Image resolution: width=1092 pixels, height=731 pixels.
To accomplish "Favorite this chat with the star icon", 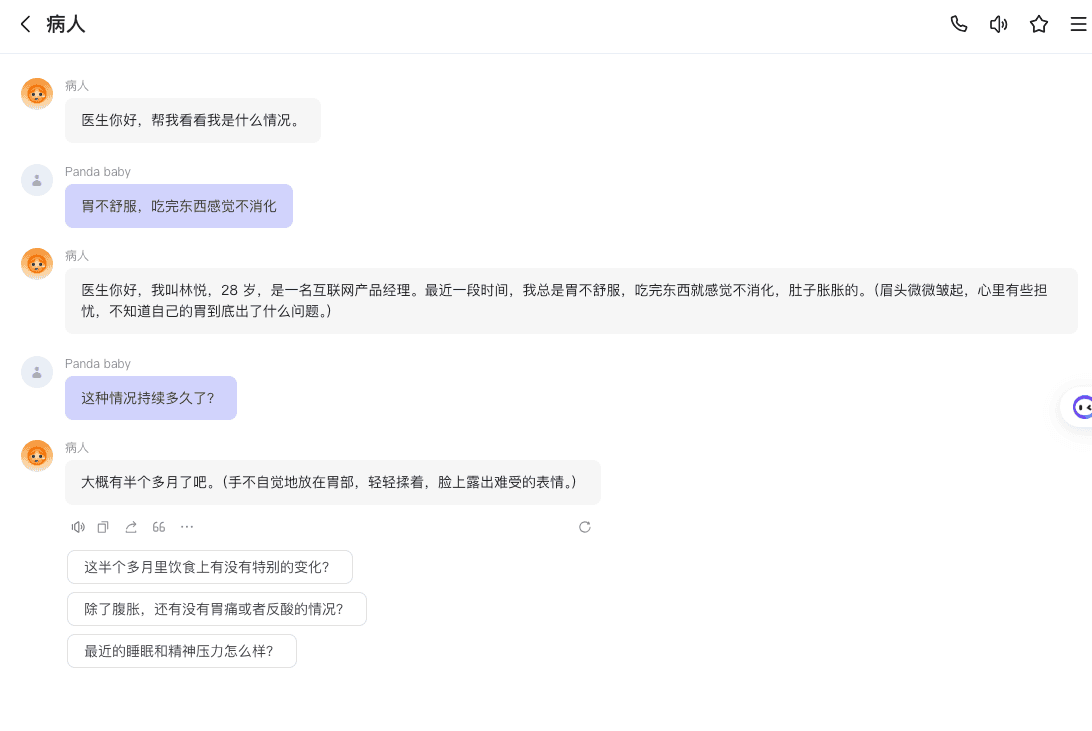I will pos(1038,24).
